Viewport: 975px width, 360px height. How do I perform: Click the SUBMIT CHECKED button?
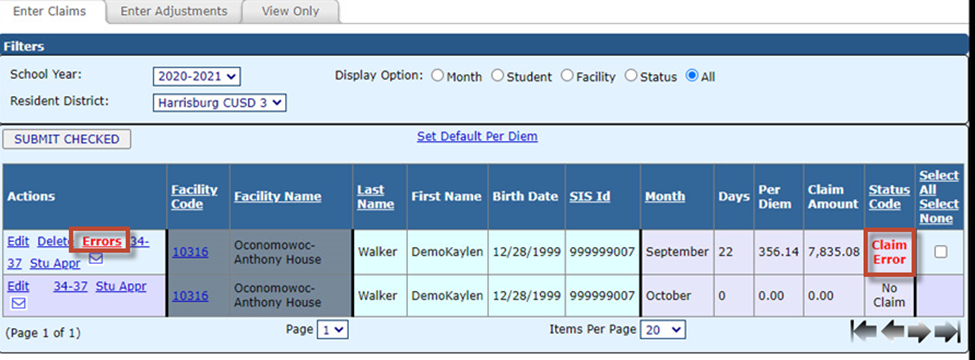[x=67, y=139]
